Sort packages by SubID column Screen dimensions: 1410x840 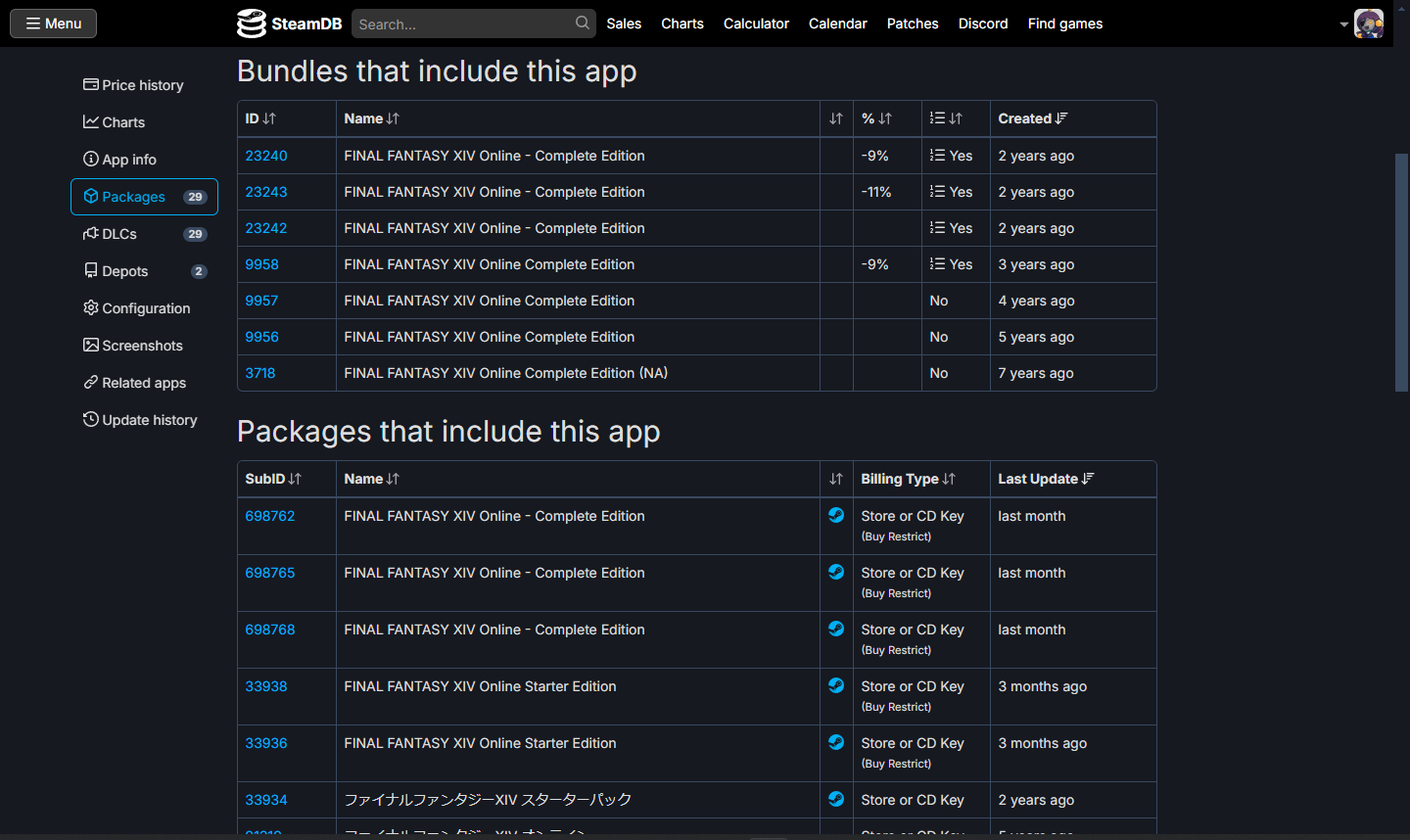273,479
